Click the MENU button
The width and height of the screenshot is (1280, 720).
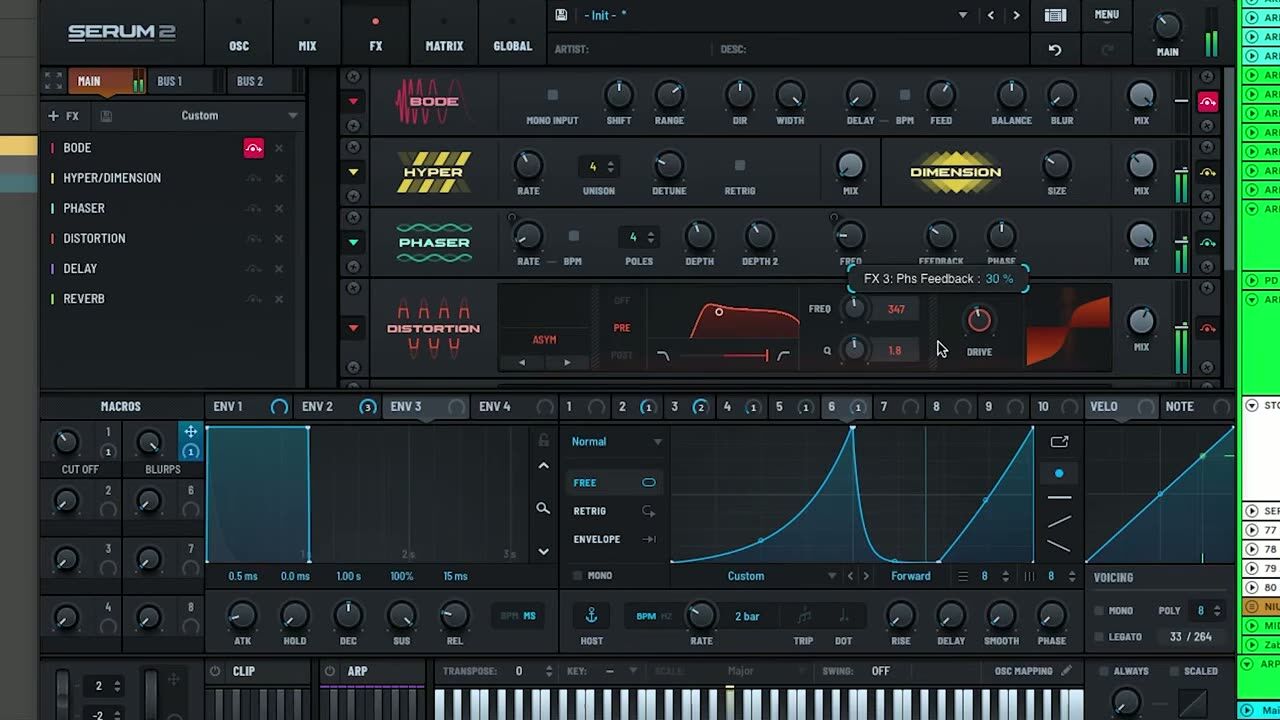coord(1106,15)
